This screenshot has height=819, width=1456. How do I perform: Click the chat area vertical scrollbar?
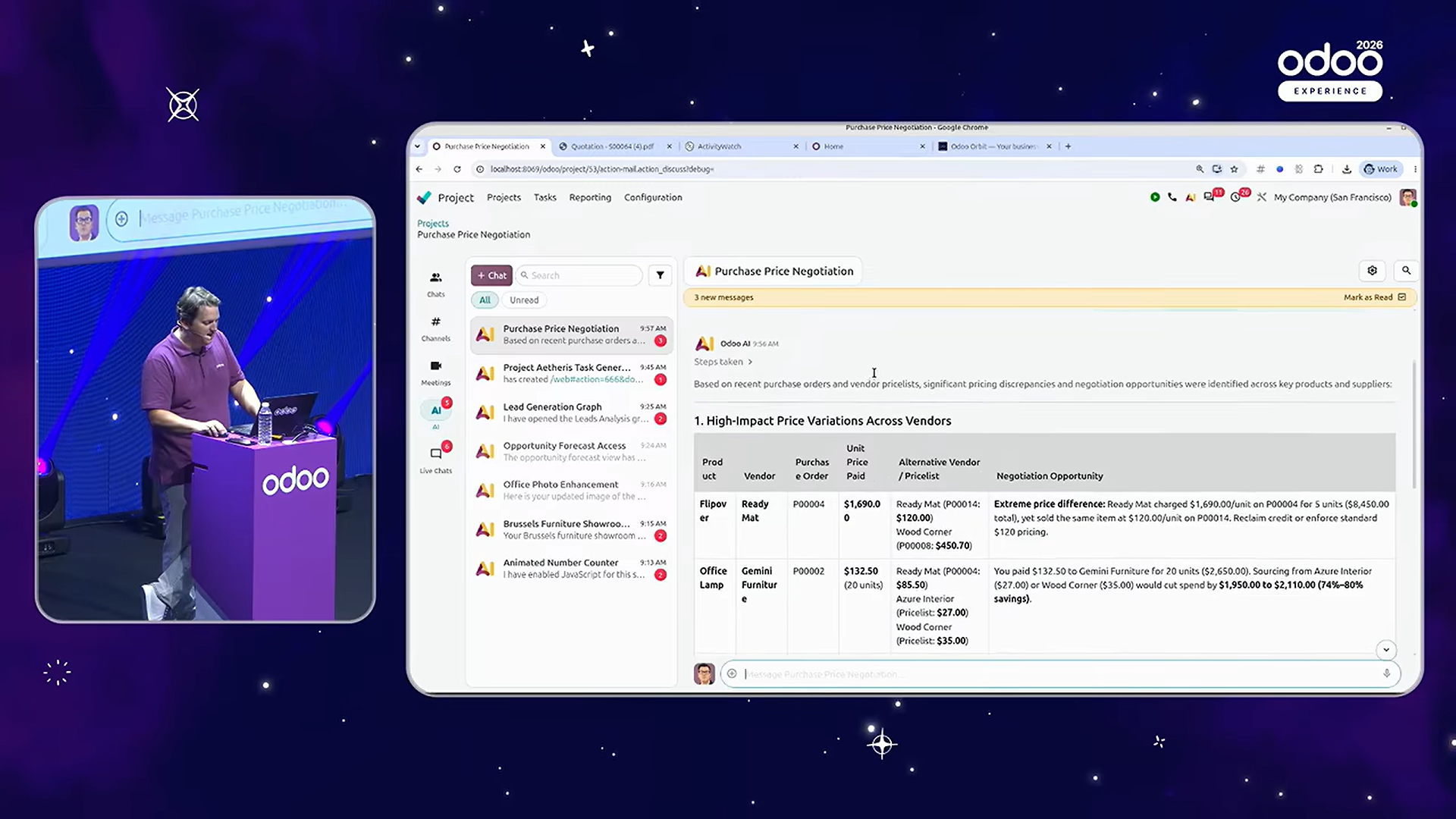[1414, 425]
